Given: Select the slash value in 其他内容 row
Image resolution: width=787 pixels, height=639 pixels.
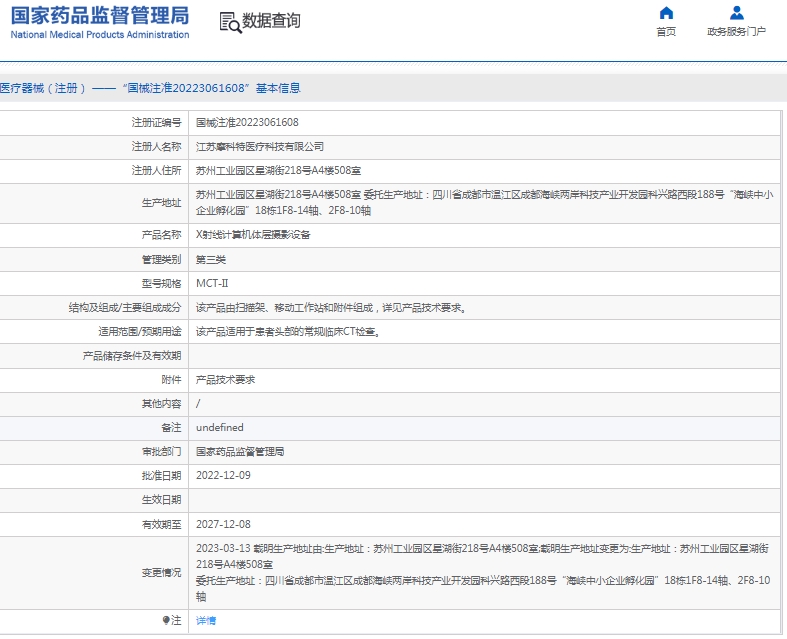Looking at the screenshot, I should 198,404.
